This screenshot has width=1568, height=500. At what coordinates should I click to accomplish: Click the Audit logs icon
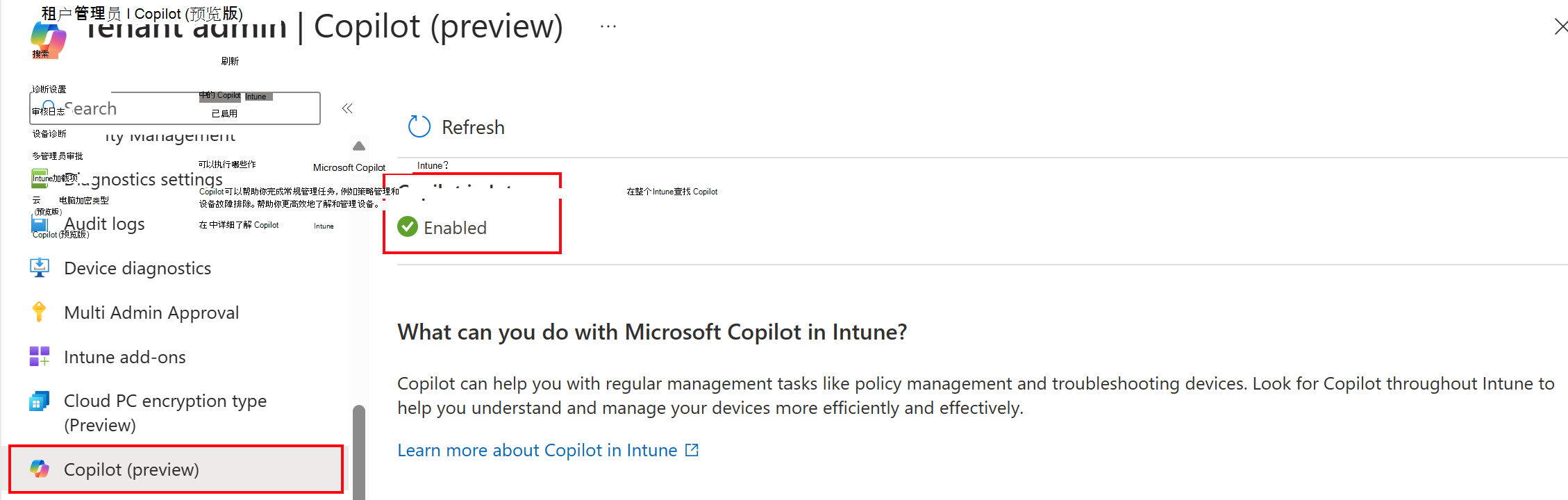point(40,224)
